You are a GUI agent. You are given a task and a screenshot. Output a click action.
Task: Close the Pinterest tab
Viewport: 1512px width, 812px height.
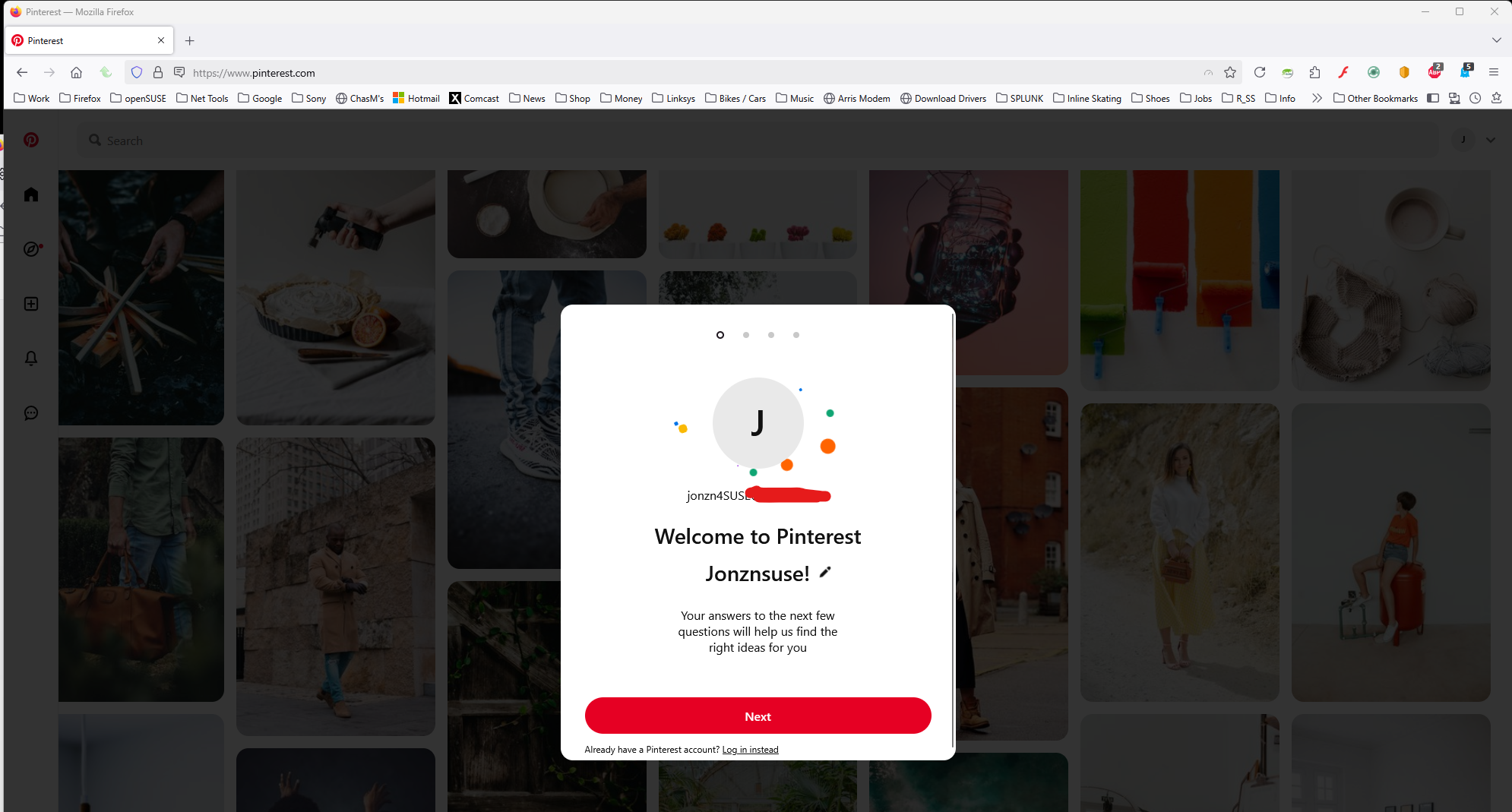161,41
